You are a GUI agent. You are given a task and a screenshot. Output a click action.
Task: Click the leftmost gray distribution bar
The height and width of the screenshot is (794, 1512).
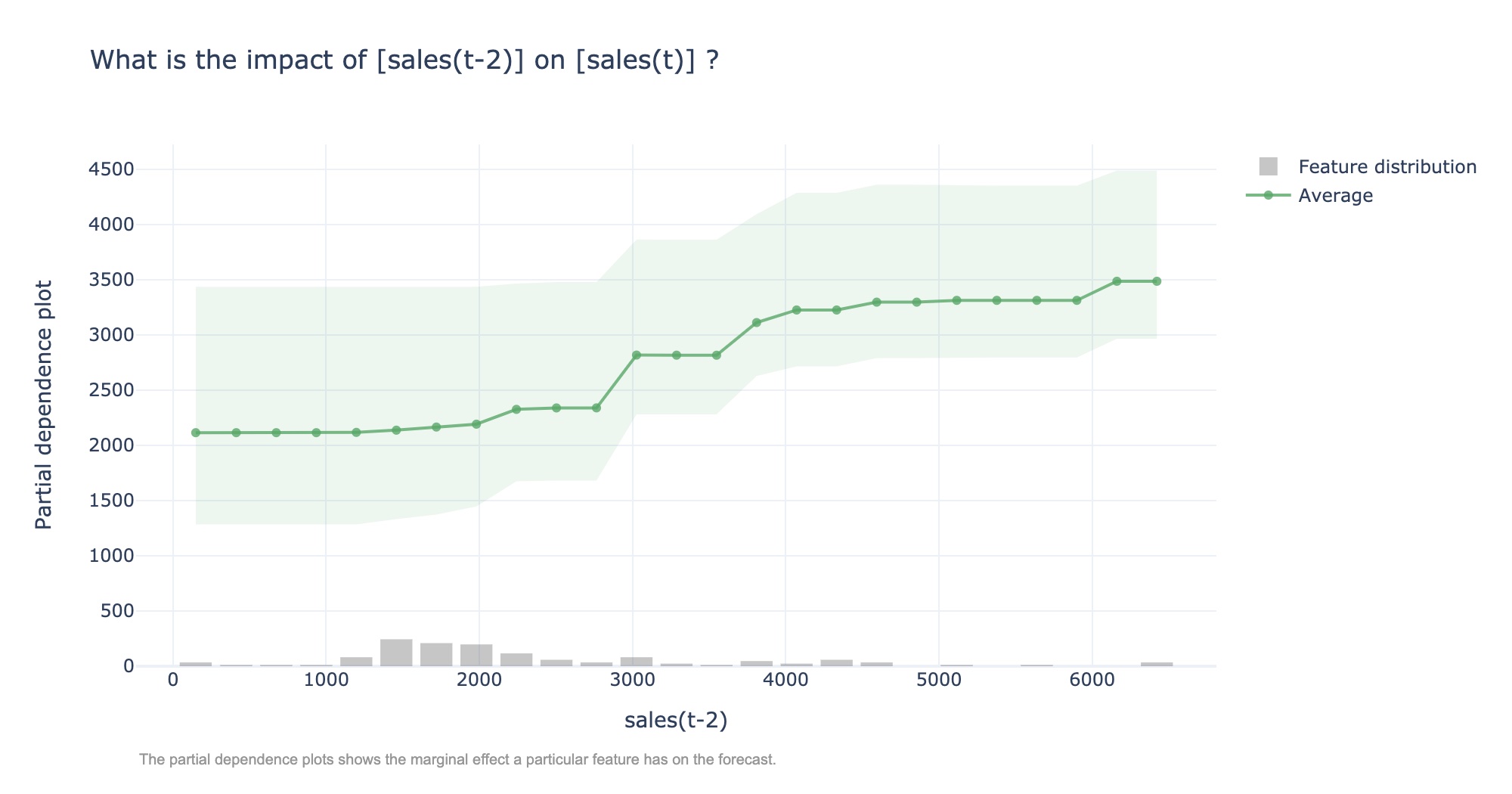(x=196, y=664)
